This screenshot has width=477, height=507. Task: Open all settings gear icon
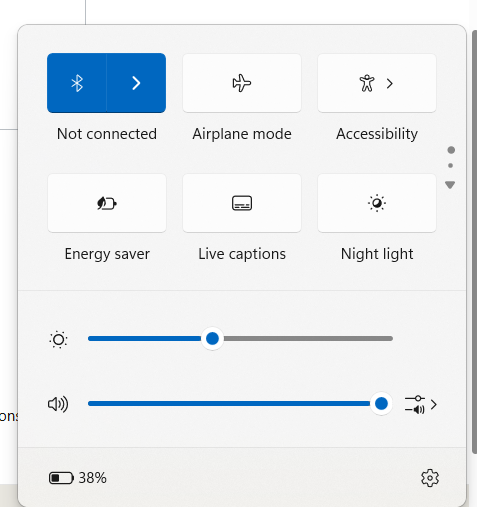tap(430, 478)
